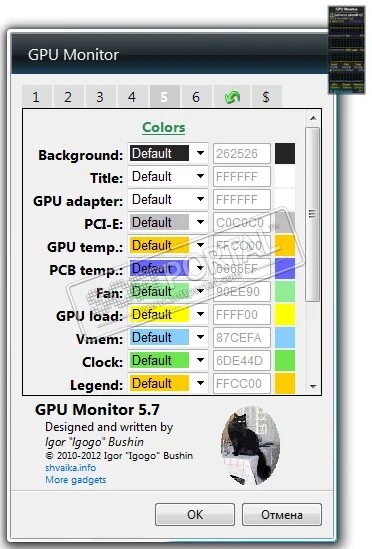
Task: Click the blue PCB temp. color swatch
Action: [x=285, y=269]
